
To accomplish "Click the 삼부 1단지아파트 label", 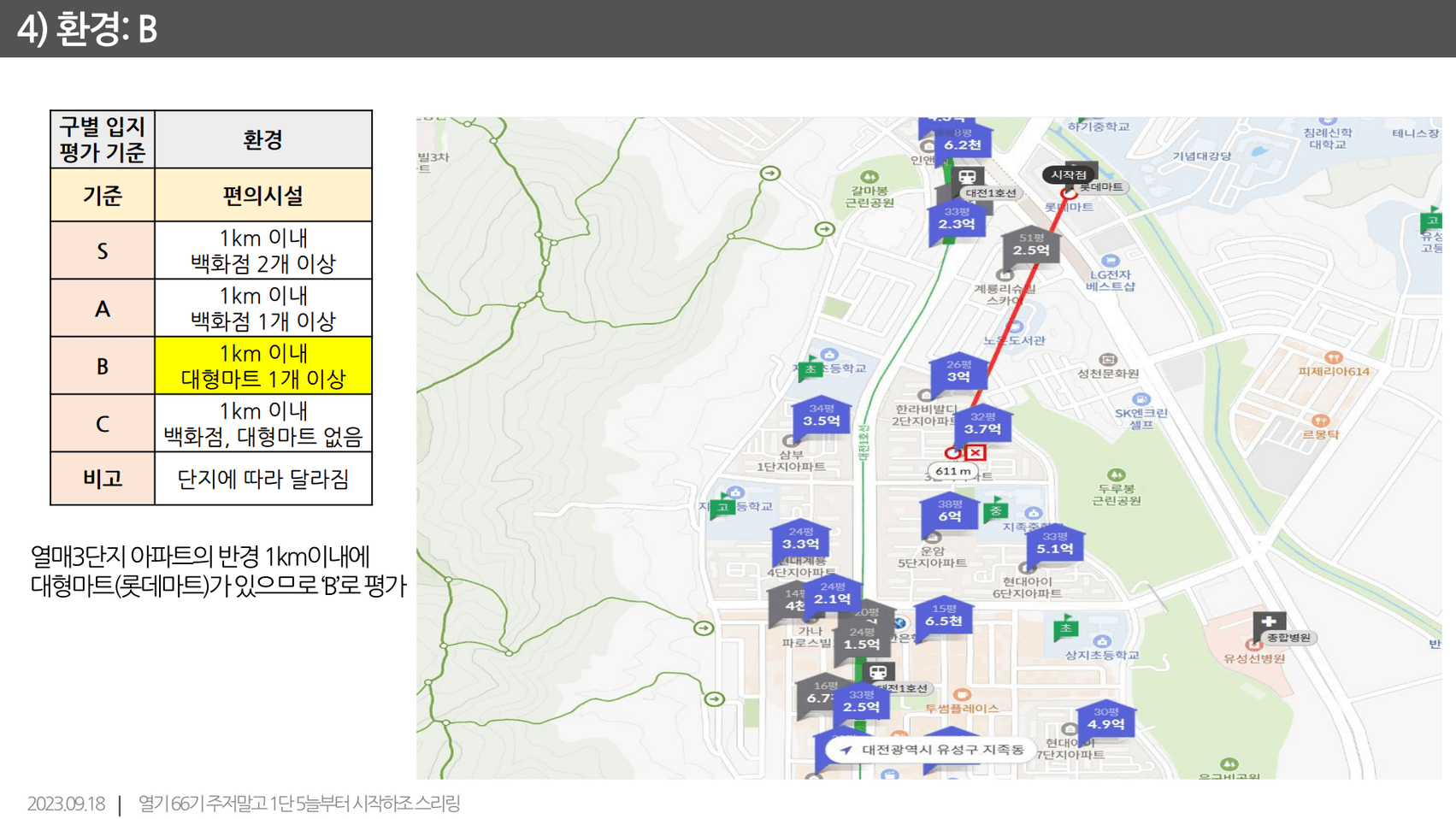I will pyautogui.click(x=791, y=461).
